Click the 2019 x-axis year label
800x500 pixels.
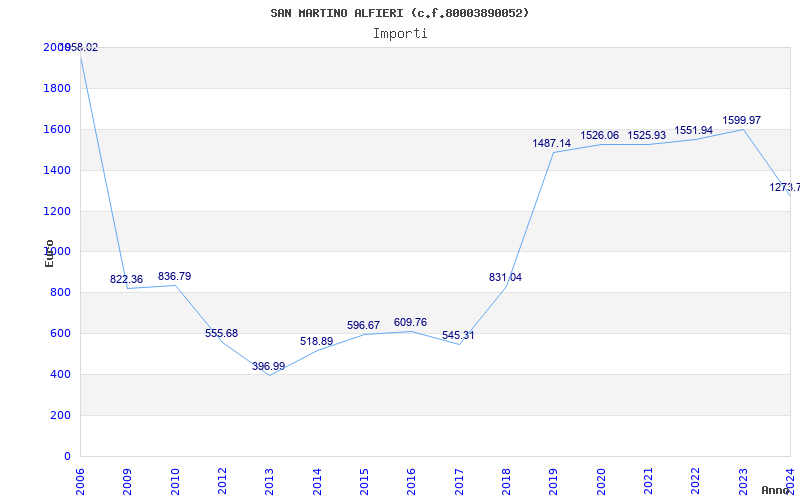pyautogui.click(x=554, y=481)
